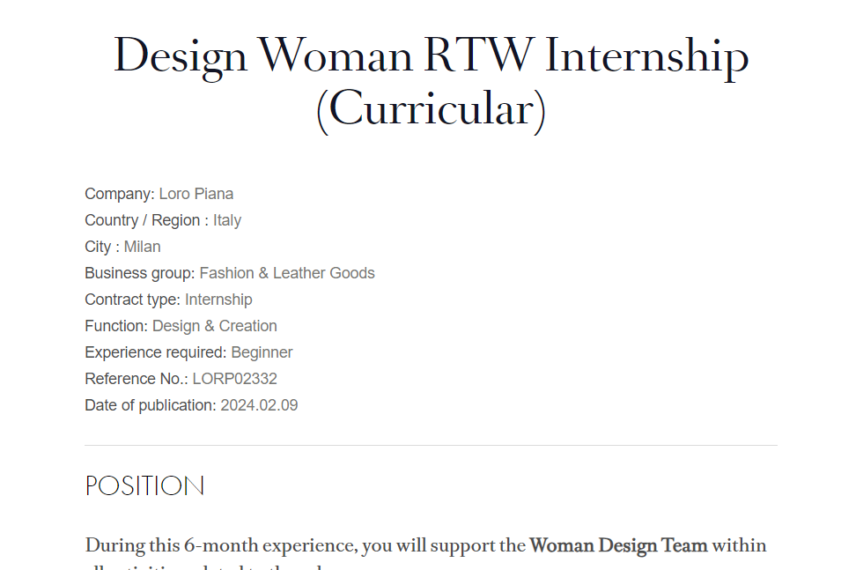Select the Design & Creation function
The height and width of the screenshot is (570, 856).
[215, 326]
